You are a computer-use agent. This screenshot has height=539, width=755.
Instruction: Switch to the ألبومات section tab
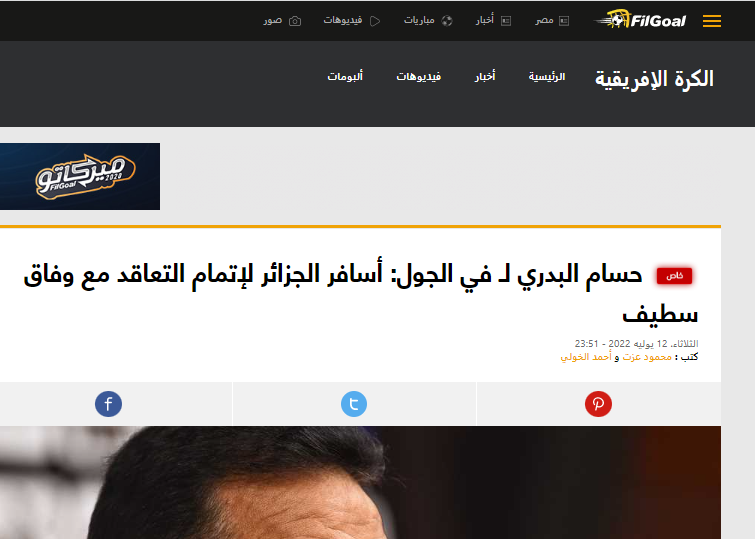[x=345, y=77]
